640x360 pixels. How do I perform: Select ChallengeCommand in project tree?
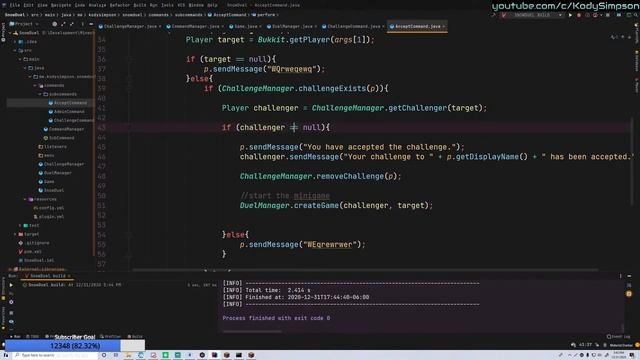[x=71, y=120]
